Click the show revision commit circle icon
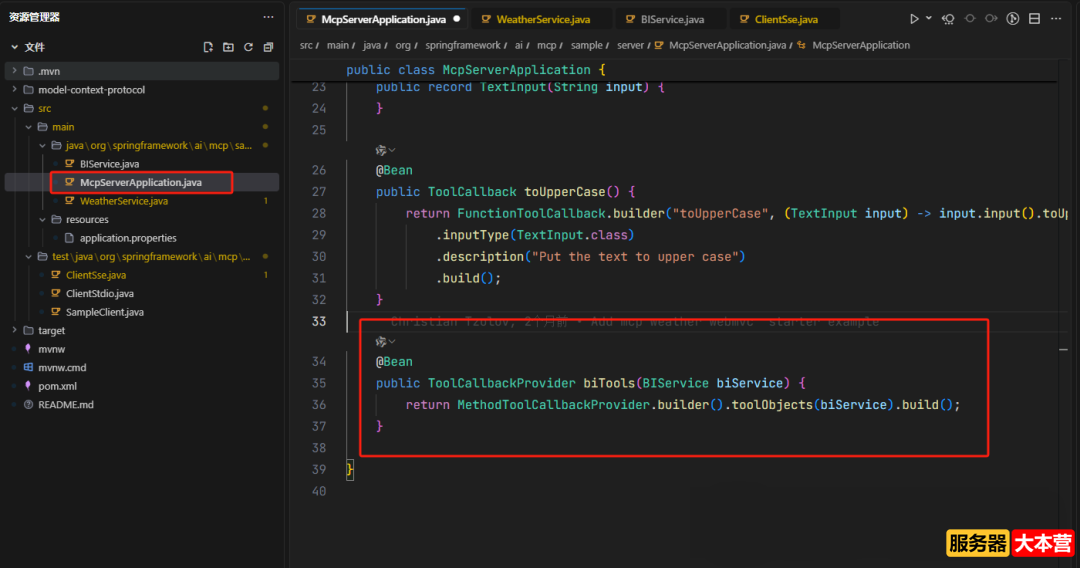Image resolution: width=1080 pixels, height=568 pixels. click(x=970, y=19)
